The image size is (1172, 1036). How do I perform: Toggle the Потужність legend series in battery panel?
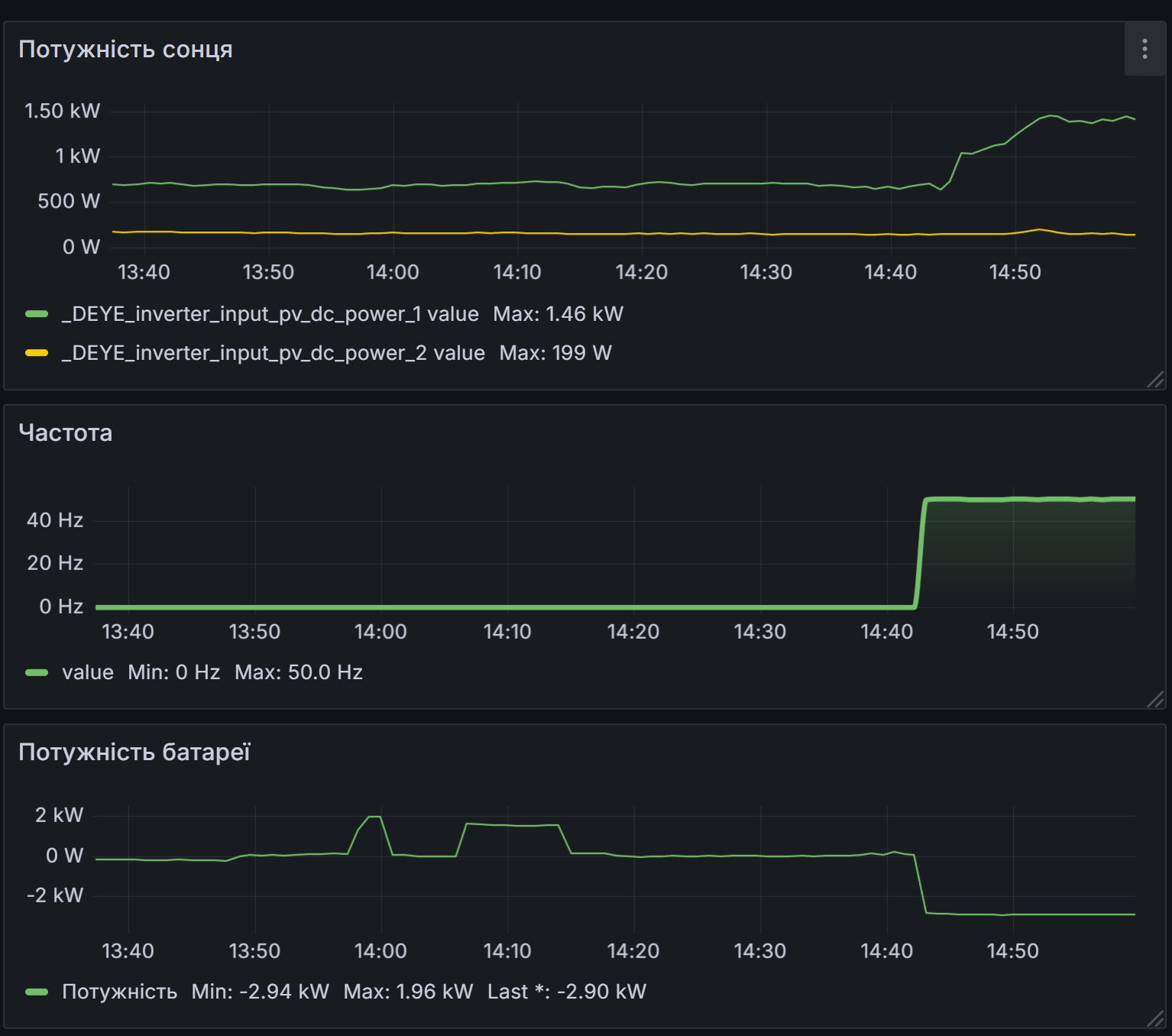coord(119,992)
